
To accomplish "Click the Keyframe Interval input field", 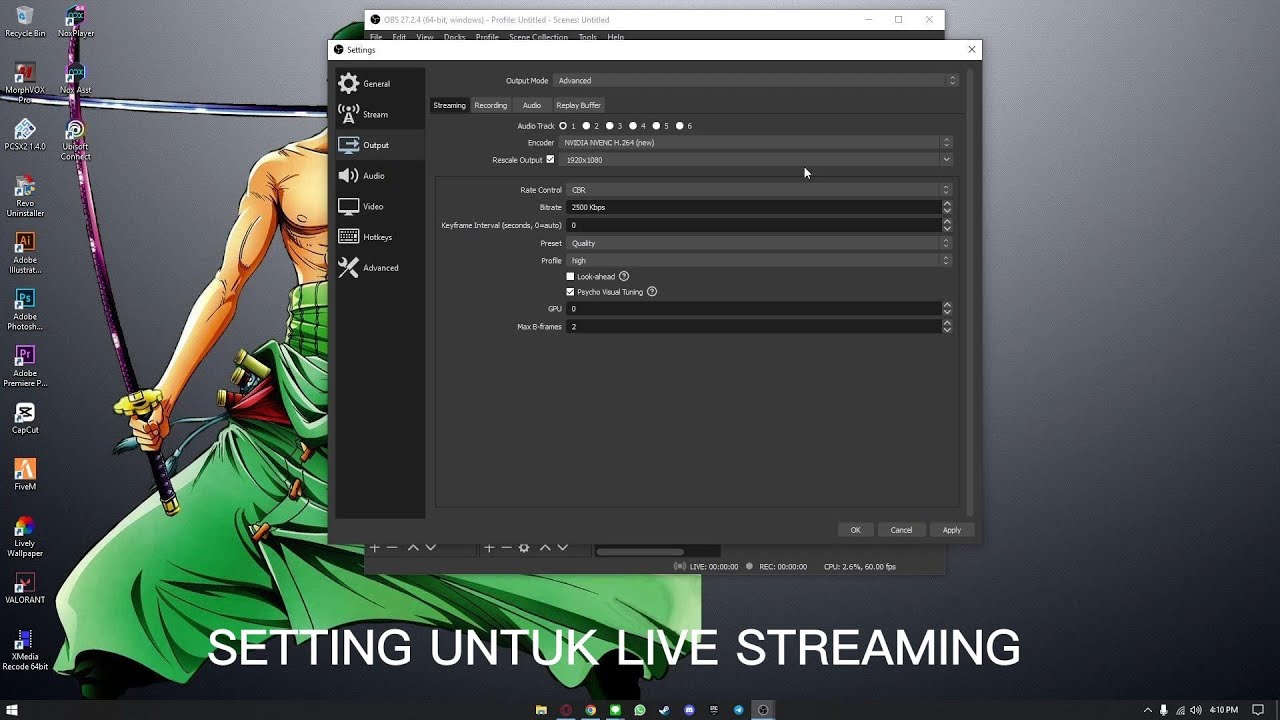I will pyautogui.click(x=754, y=225).
